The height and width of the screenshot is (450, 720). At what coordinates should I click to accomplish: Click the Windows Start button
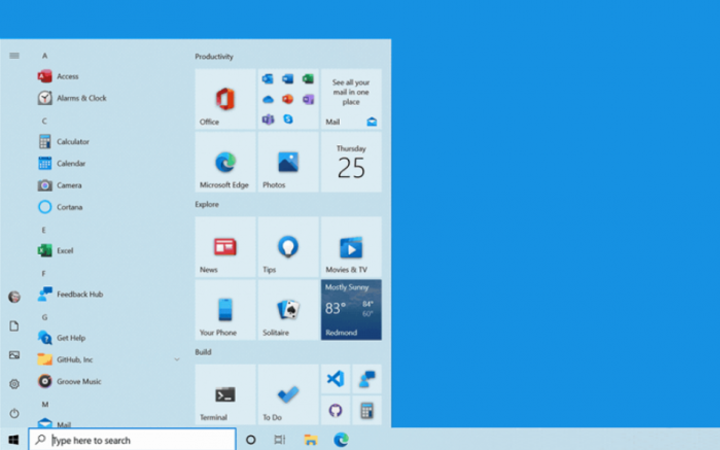[14, 439]
